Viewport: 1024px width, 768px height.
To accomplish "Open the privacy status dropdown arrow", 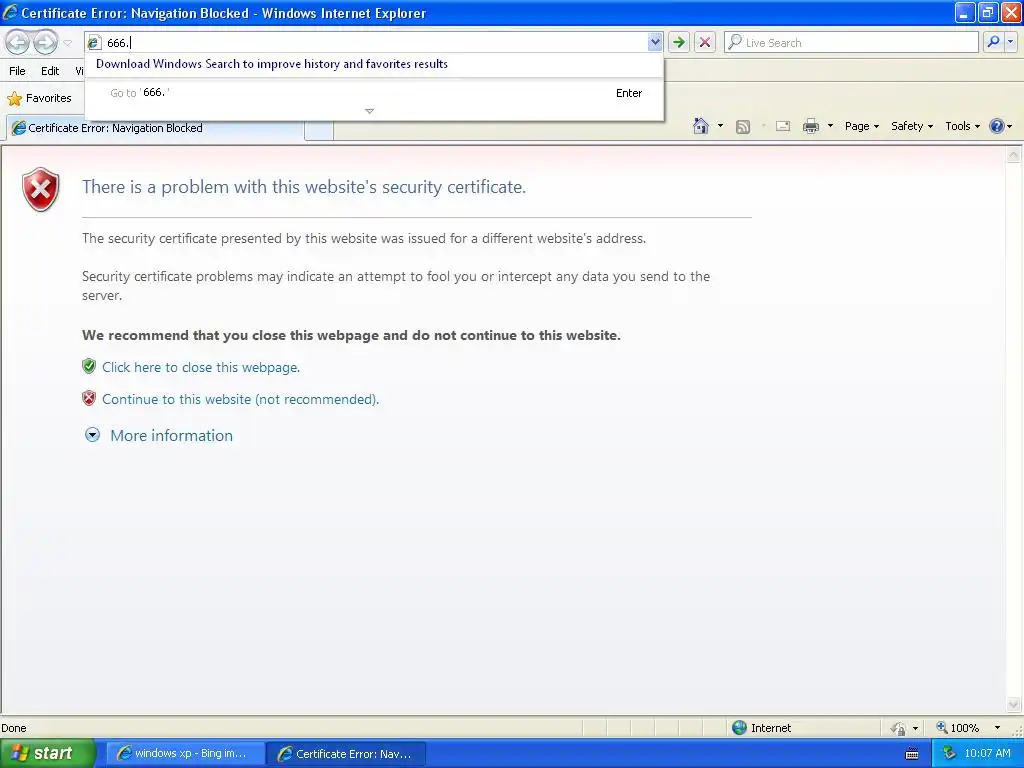I will (x=916, y=728).
